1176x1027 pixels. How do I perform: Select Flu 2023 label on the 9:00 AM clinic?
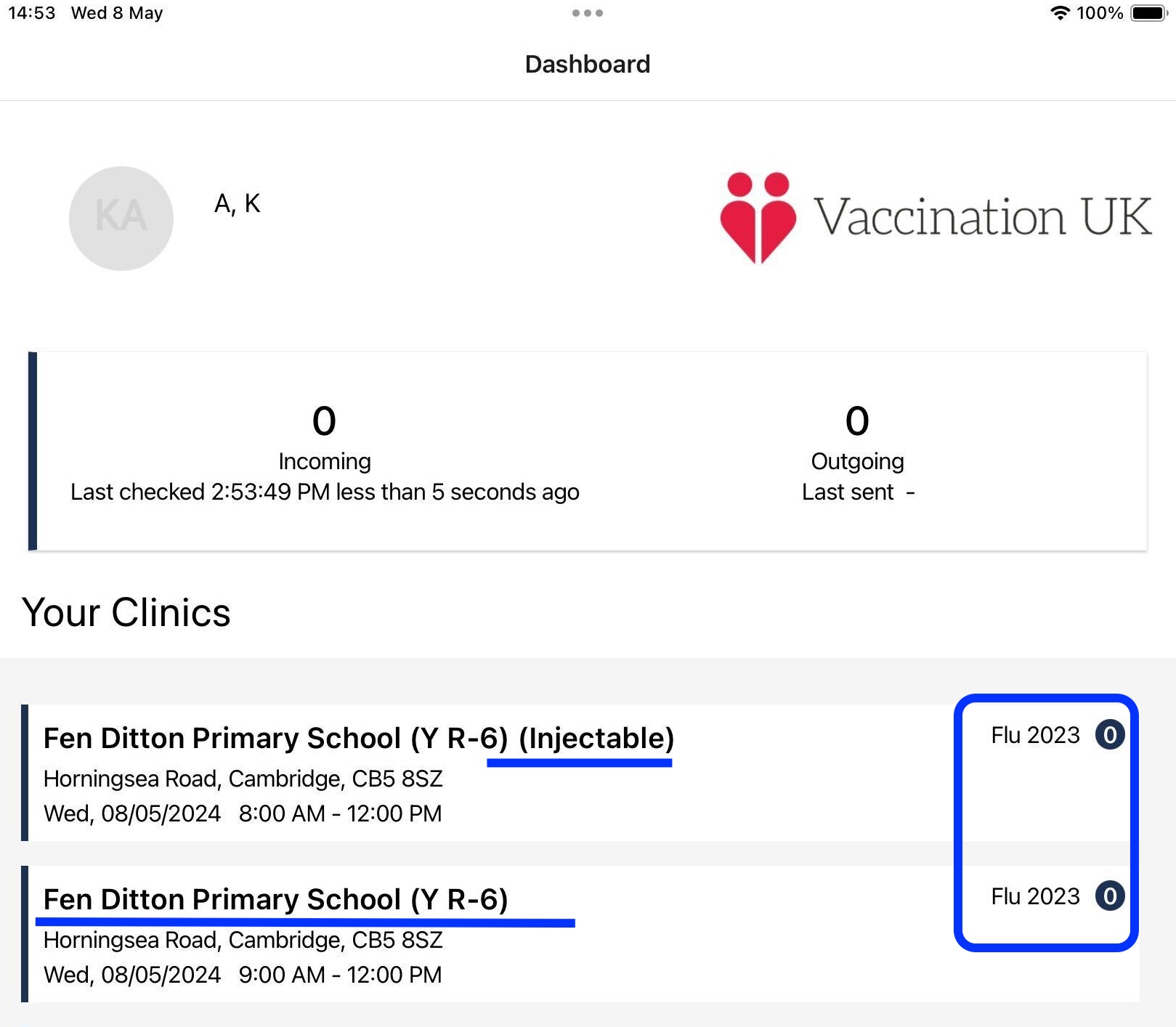coord(1035,896)
